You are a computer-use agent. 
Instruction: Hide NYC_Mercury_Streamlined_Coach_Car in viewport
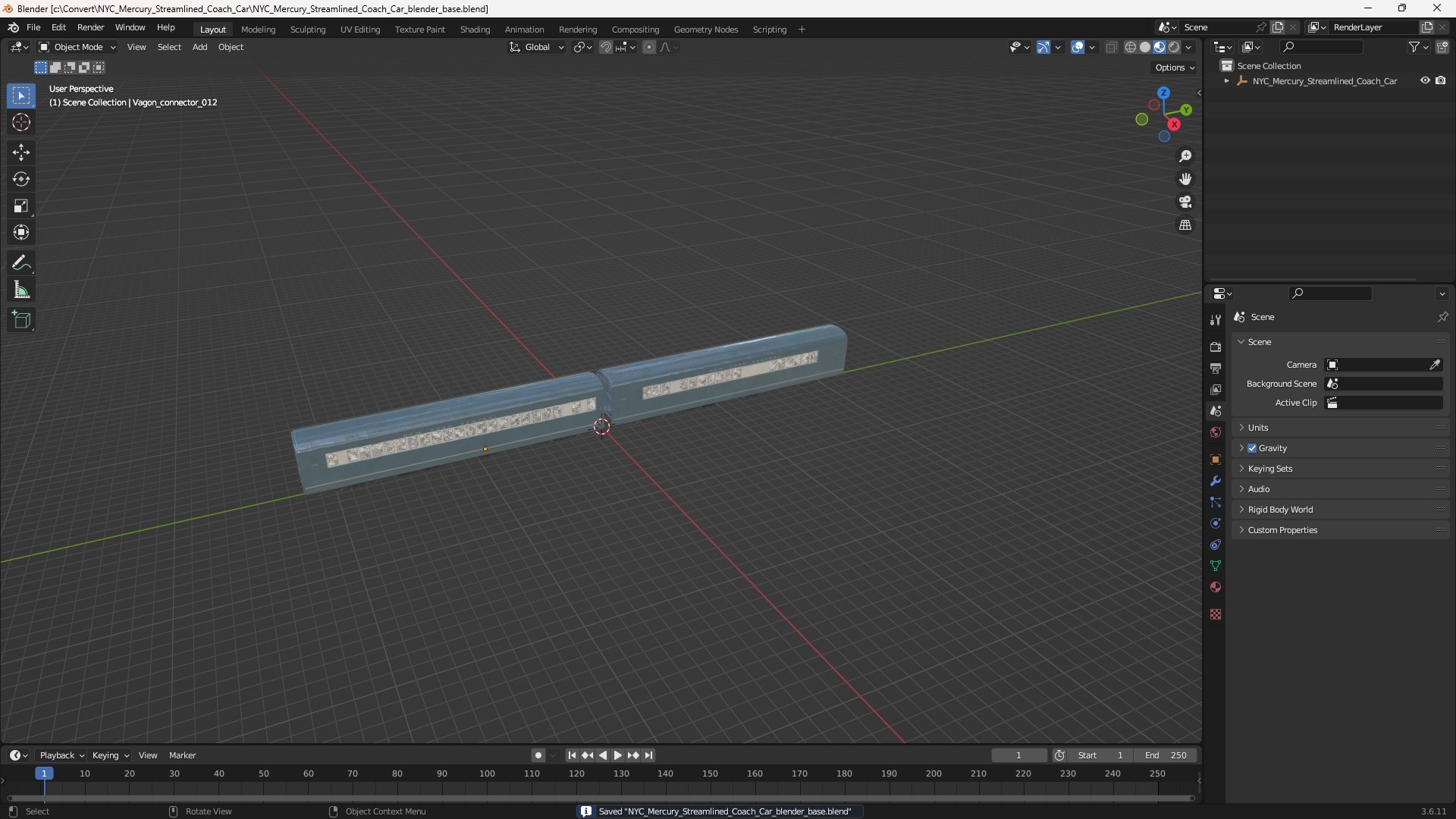(1425, 80)
